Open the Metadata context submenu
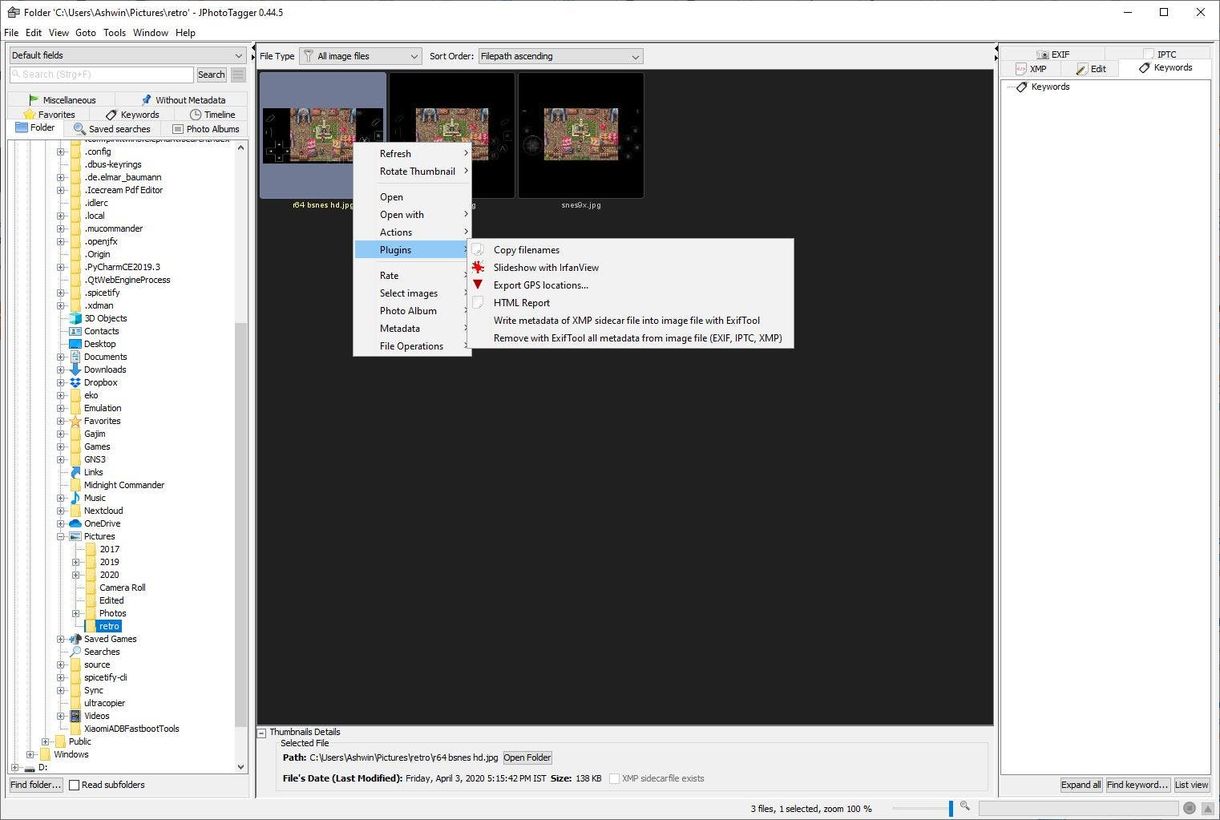The image size is (1220, 820). point(412,329)
